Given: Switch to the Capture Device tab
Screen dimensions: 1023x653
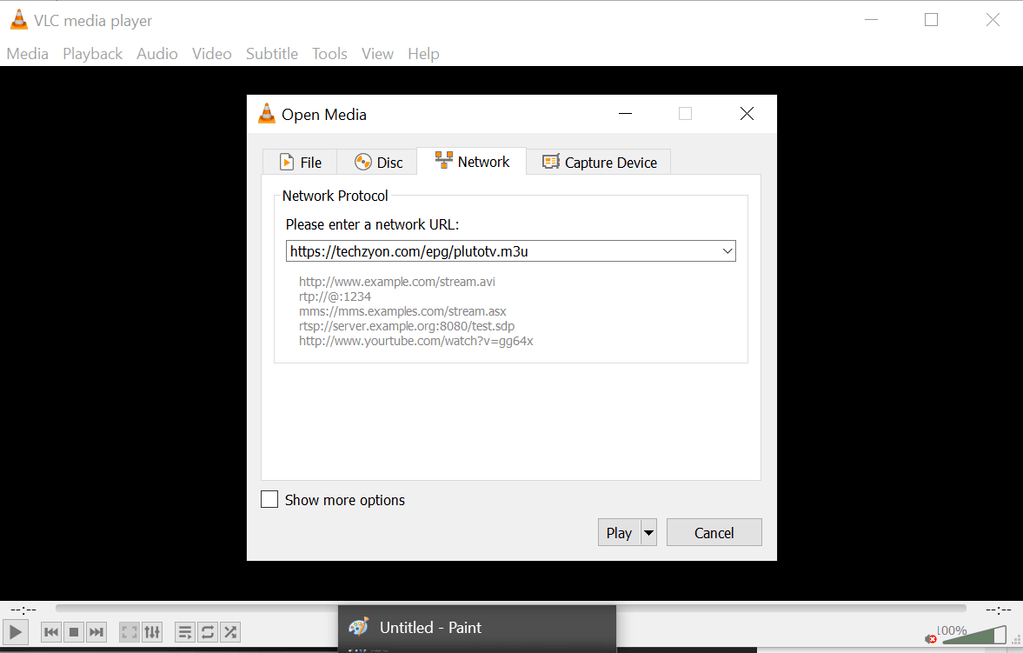Looking at the screenshot, I should click(599, 161).
